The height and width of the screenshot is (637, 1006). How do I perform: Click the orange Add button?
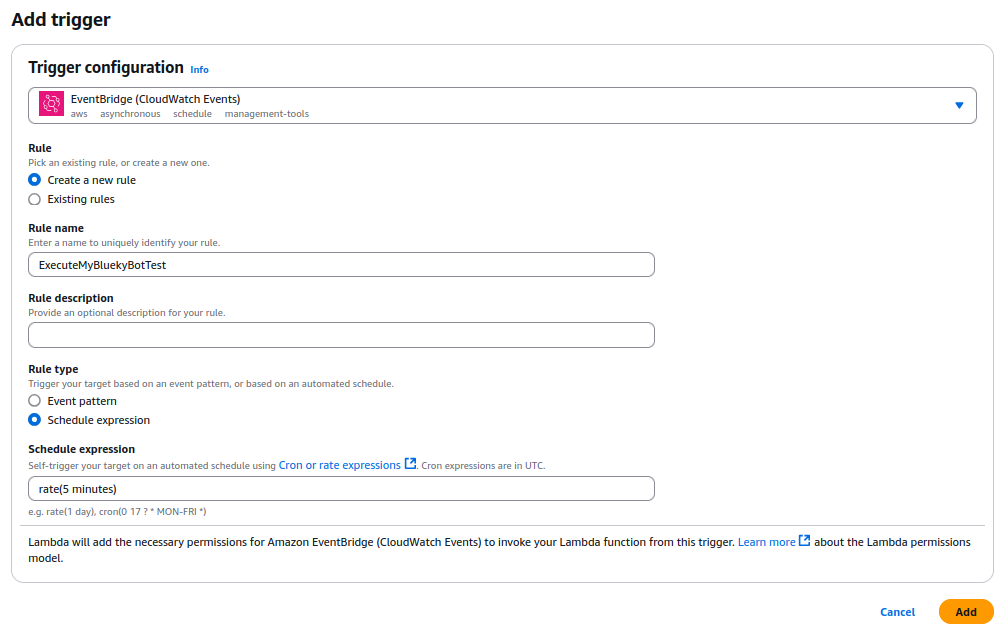pos(966,612)
